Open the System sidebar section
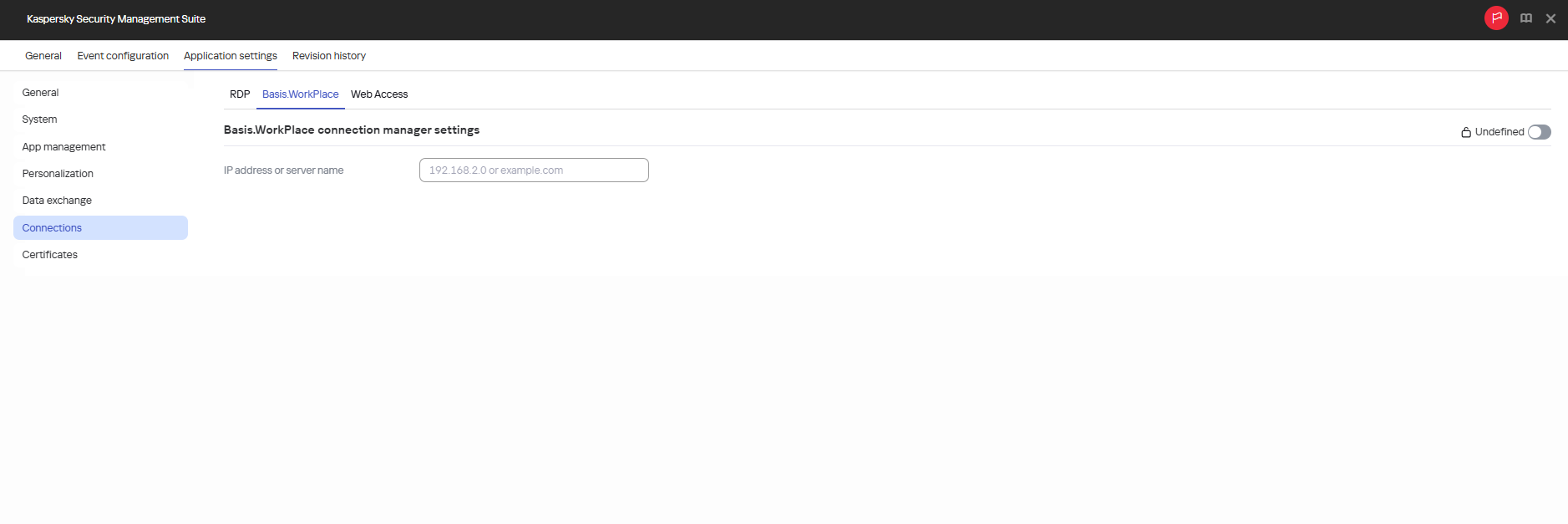1568x524 pixels. click(100, 120)
